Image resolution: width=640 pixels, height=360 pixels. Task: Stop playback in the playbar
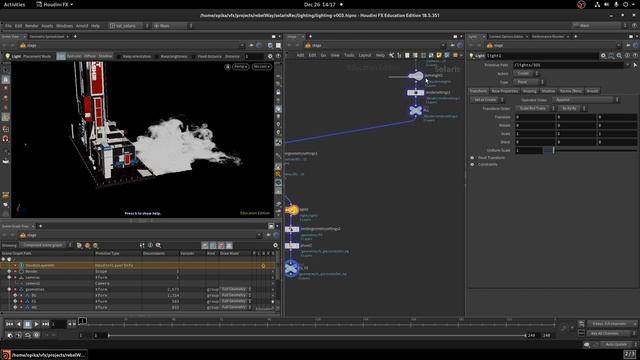pos(27,324)
